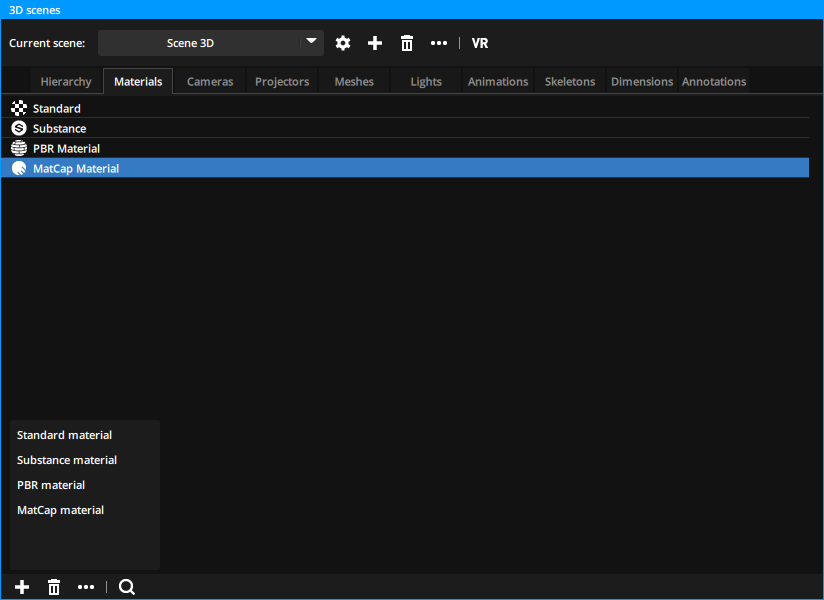824x600 pixels.
Task: Switch to the Meshes tab
Action: tap(354, 81)
